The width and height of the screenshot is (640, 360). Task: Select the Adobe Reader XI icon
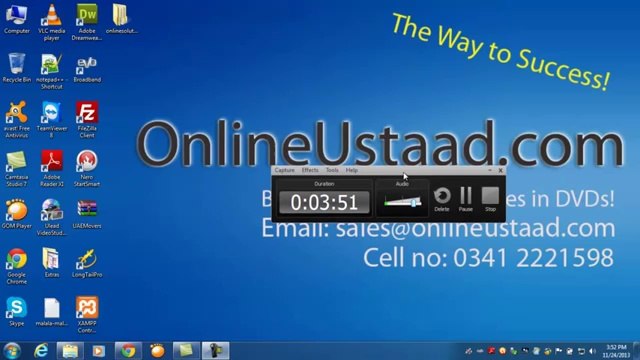pyautogui.click(x=51, y=169)
